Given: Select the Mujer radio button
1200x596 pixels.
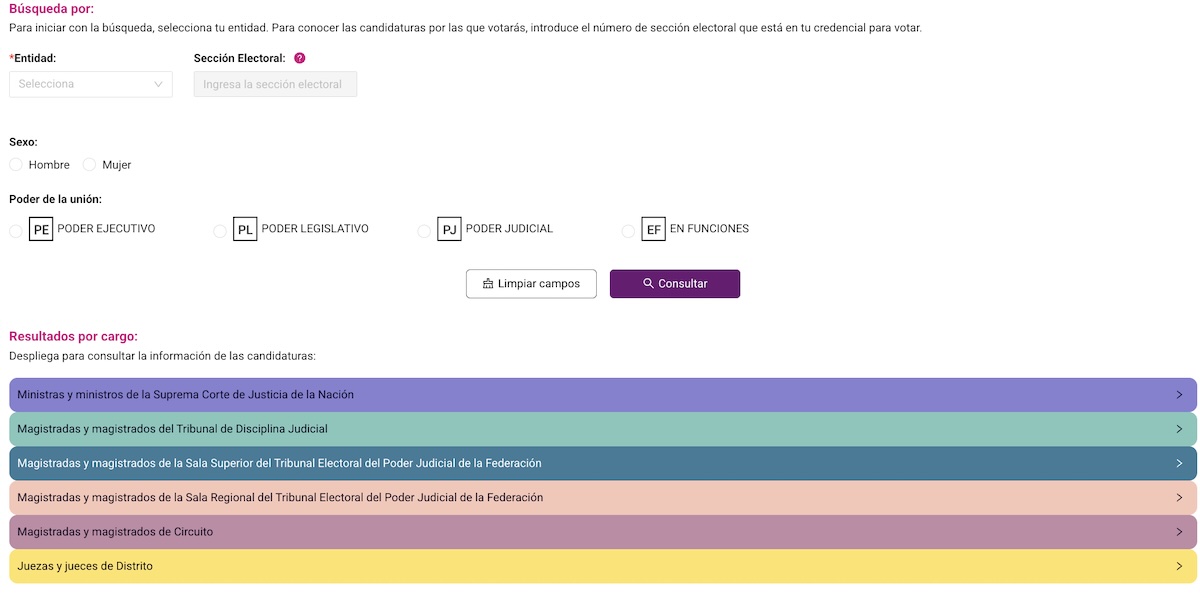Looking at the screenshot, I should pyautogui.click(x=89, y=164).
